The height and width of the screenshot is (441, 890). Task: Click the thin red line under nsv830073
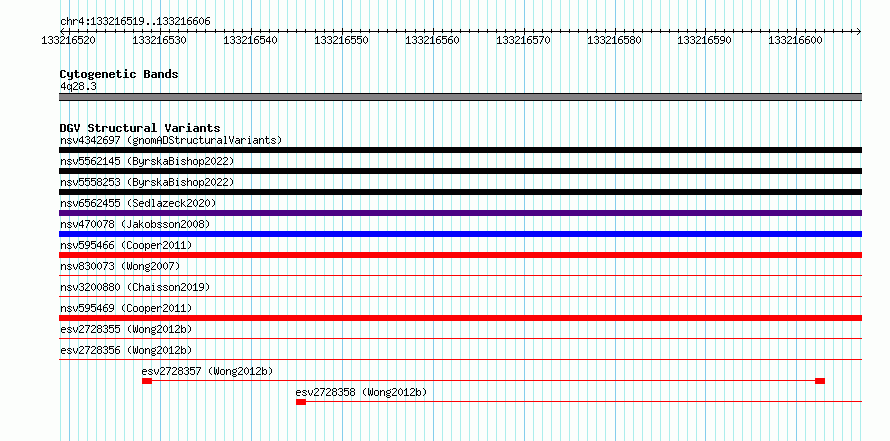coord(460,276)
